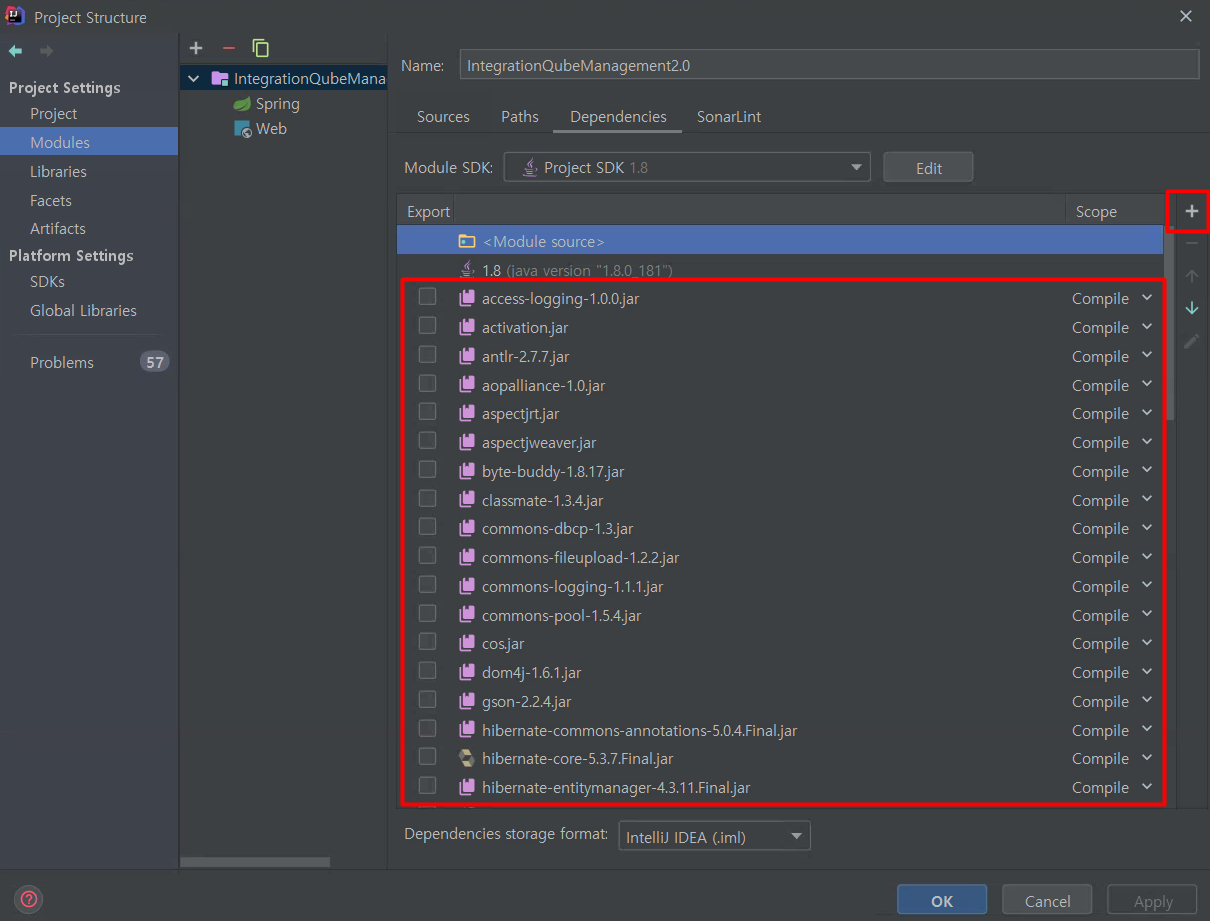Viewport: 1210px width, 921px height.
Task: Switch to the Paths tab
Action: pyautogui.click(x=520, y=117)
